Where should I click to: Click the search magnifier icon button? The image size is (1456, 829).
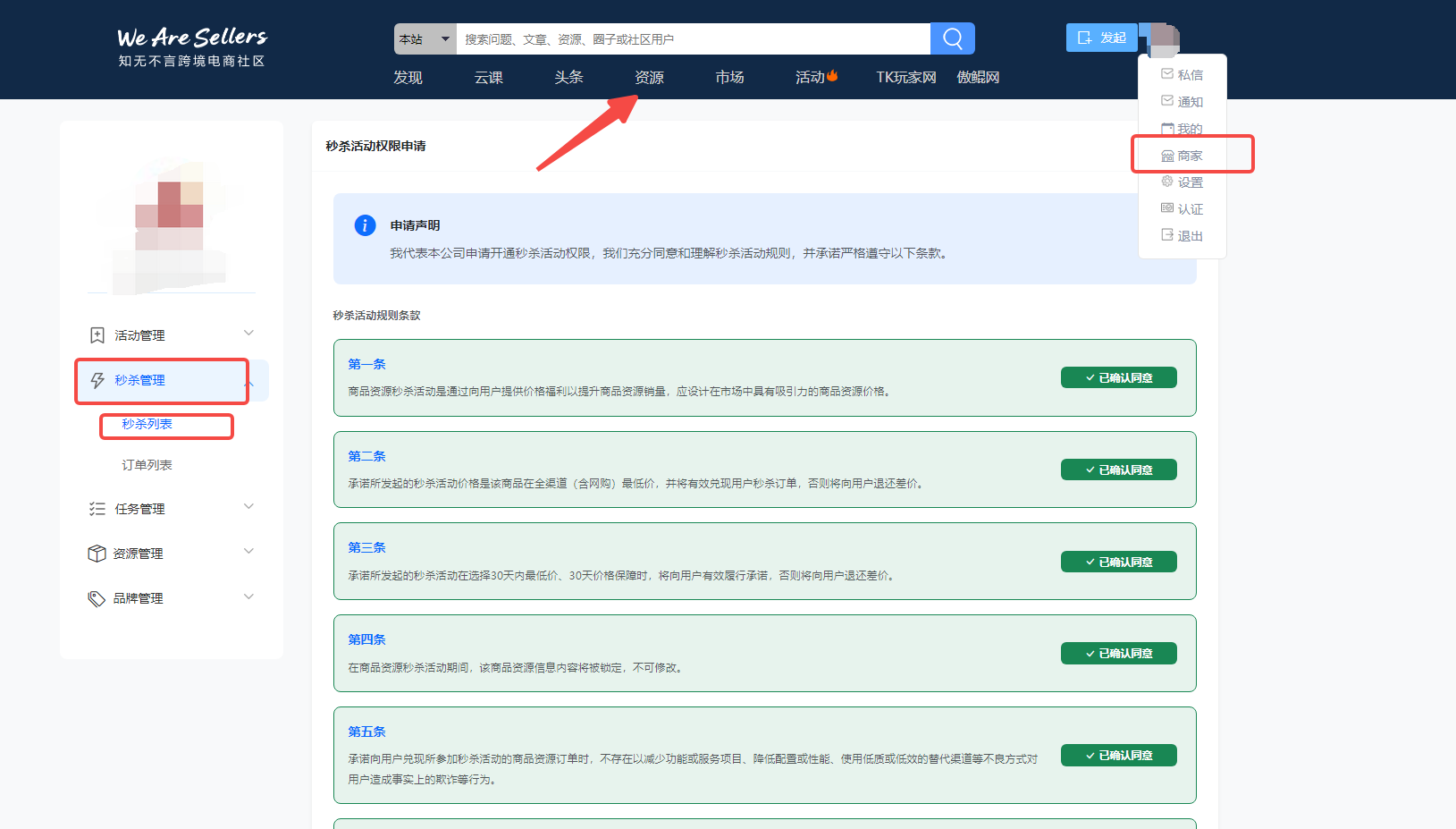952,38
